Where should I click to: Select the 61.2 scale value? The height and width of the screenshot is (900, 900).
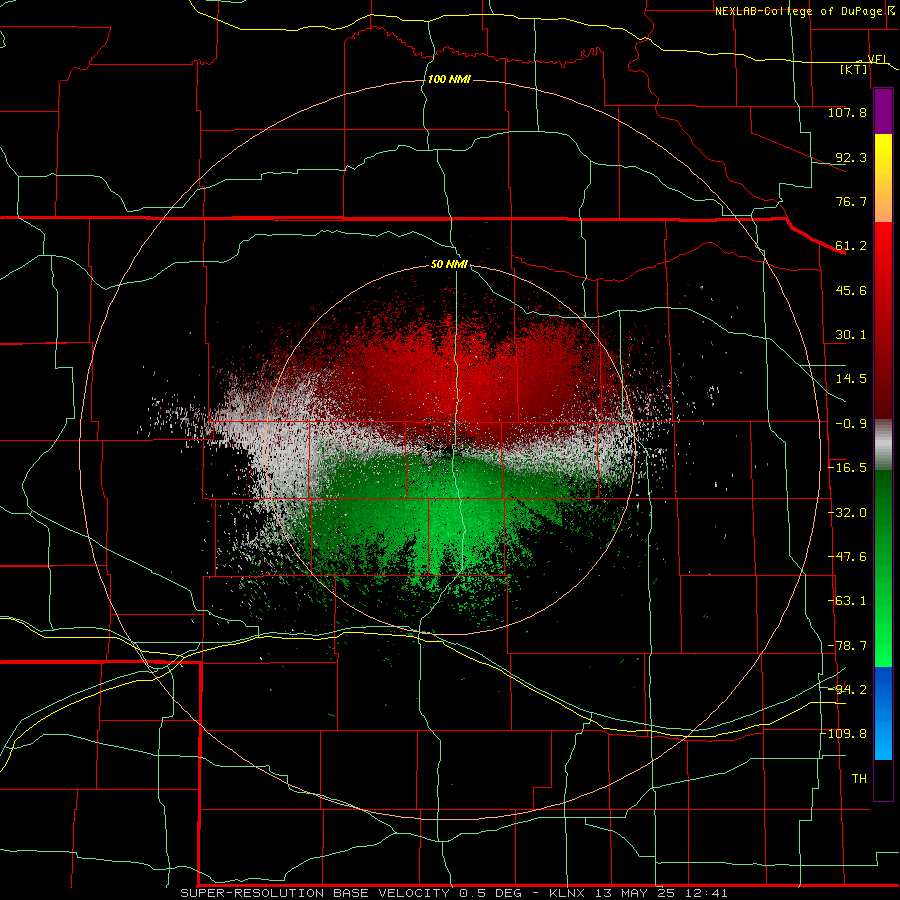click(x=851, y=246)
